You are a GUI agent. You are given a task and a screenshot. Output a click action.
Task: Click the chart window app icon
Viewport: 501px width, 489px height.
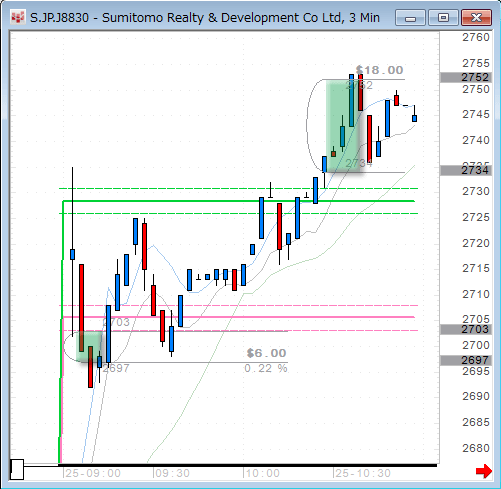(17, 17)
